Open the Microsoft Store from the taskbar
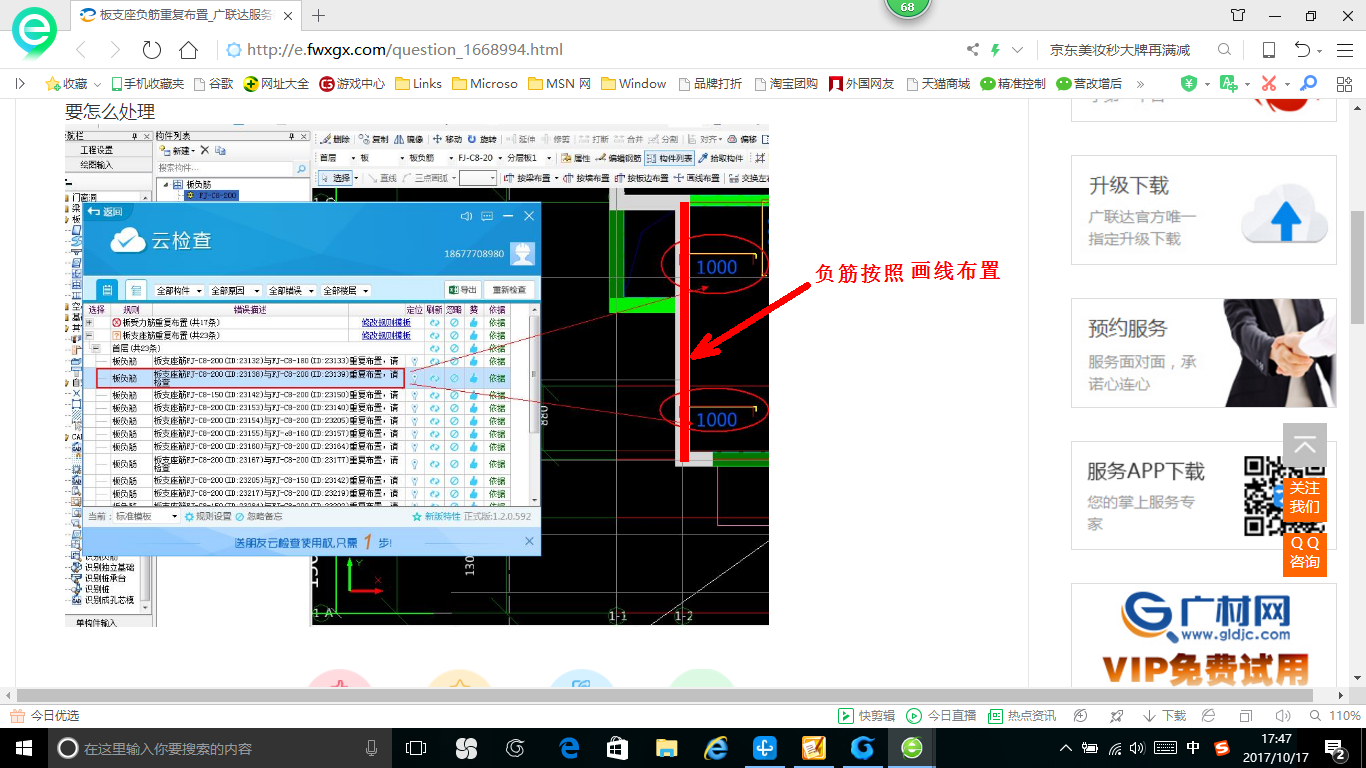Screen dimensions: 1366x768 click(618, 748)
